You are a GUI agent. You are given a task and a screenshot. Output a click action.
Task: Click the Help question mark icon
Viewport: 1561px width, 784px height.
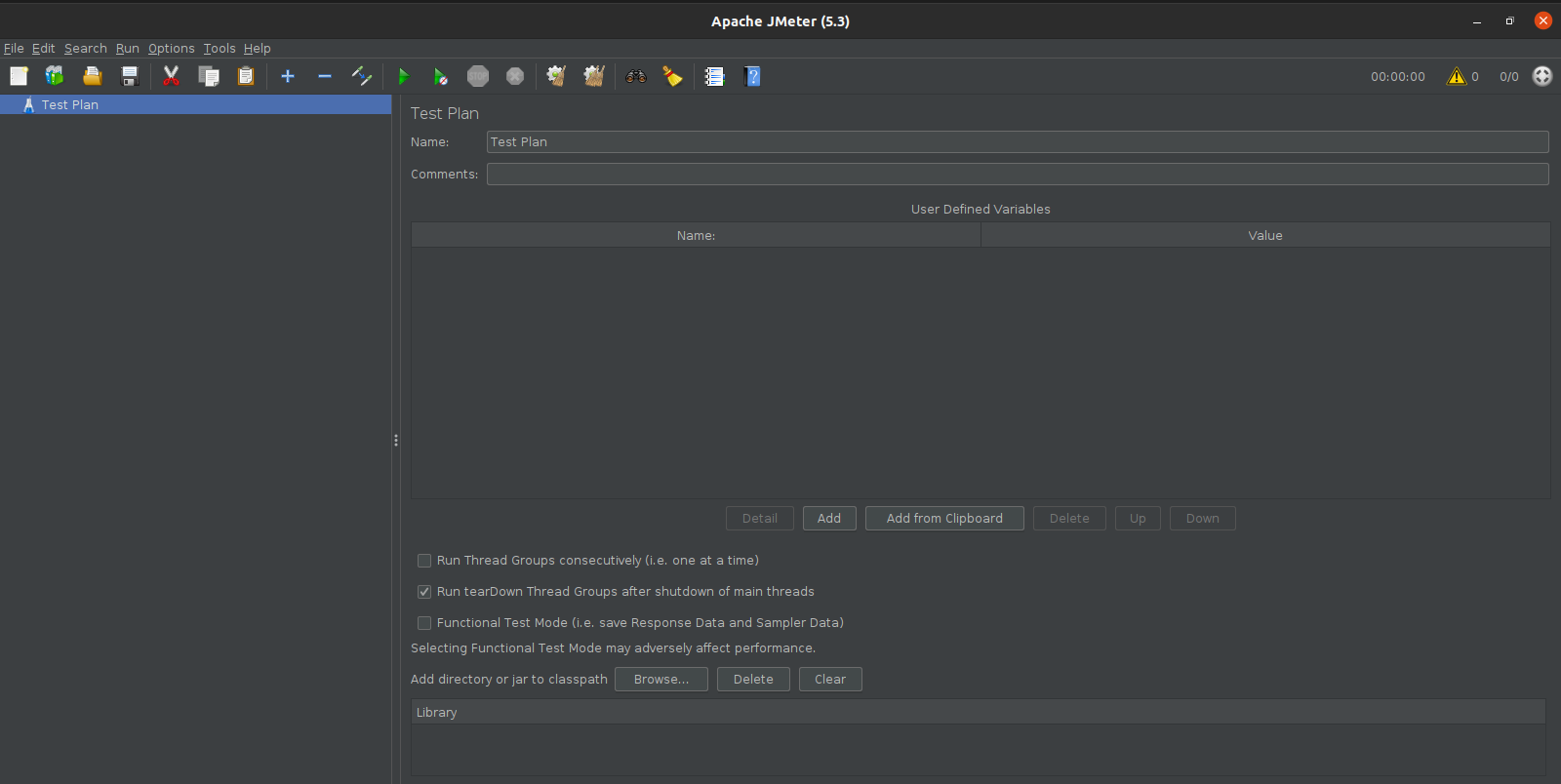752,76
